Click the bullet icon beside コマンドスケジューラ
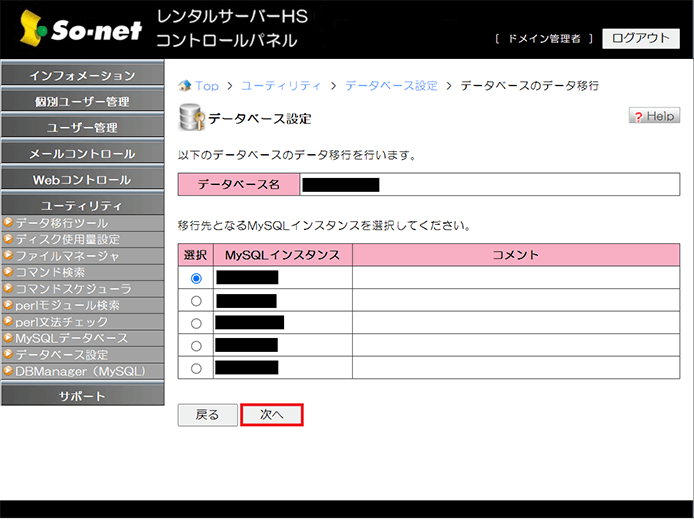The image size is (694, 520). pos(8,289)
